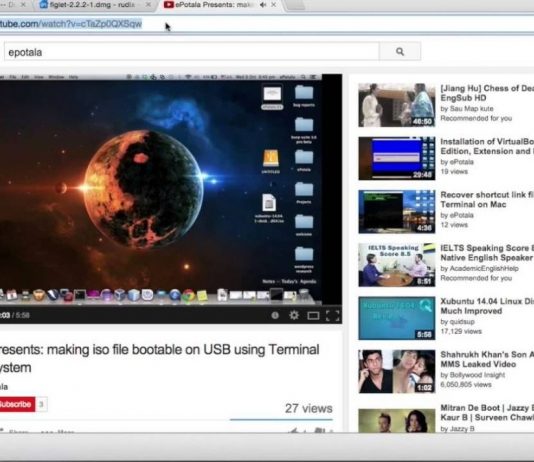The width and height of the screenshot is (534, 462).
Task: Click Shahrukh Khan's Son MMS Leaked Video title
Action: point(487,359)
